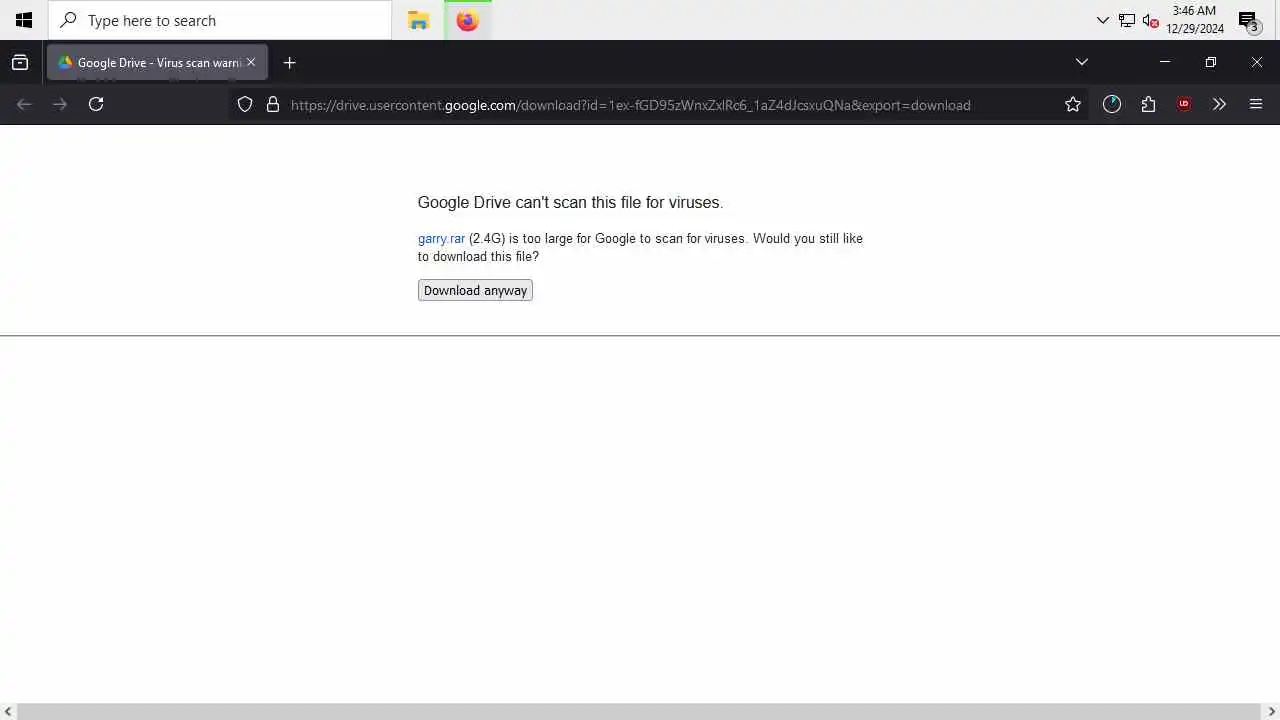Open the circular toolbar icon beside bookmark star
The width and height of the screenshot is (1280, 720).
pyautogui.click(x=1112, y=104)
